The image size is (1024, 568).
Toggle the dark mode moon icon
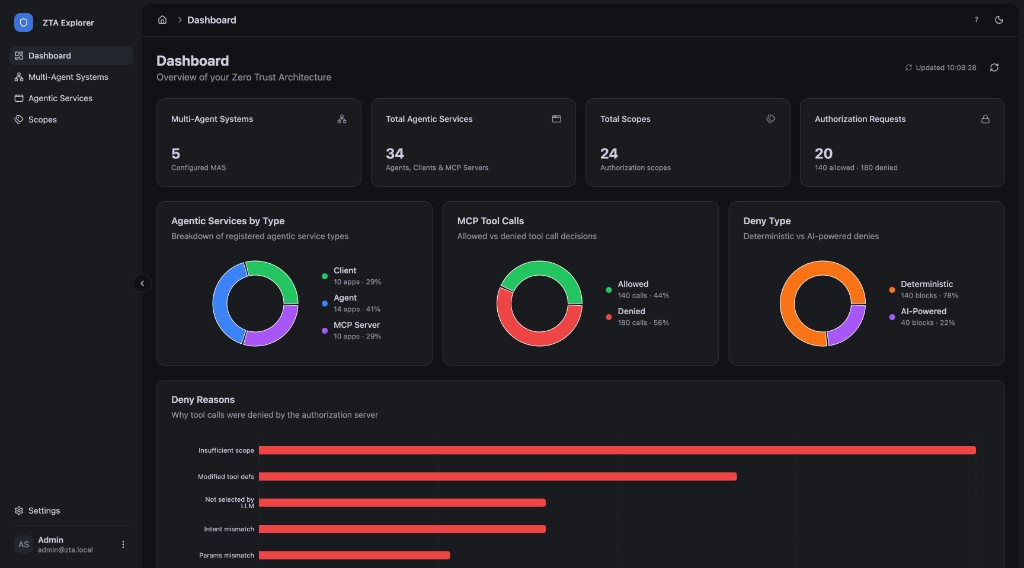click(999, 20)
